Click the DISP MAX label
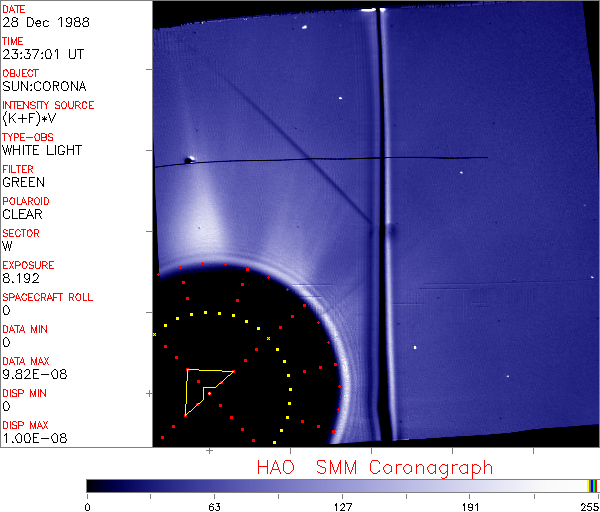Screen dimensions: 600x512 pos(25,426)
